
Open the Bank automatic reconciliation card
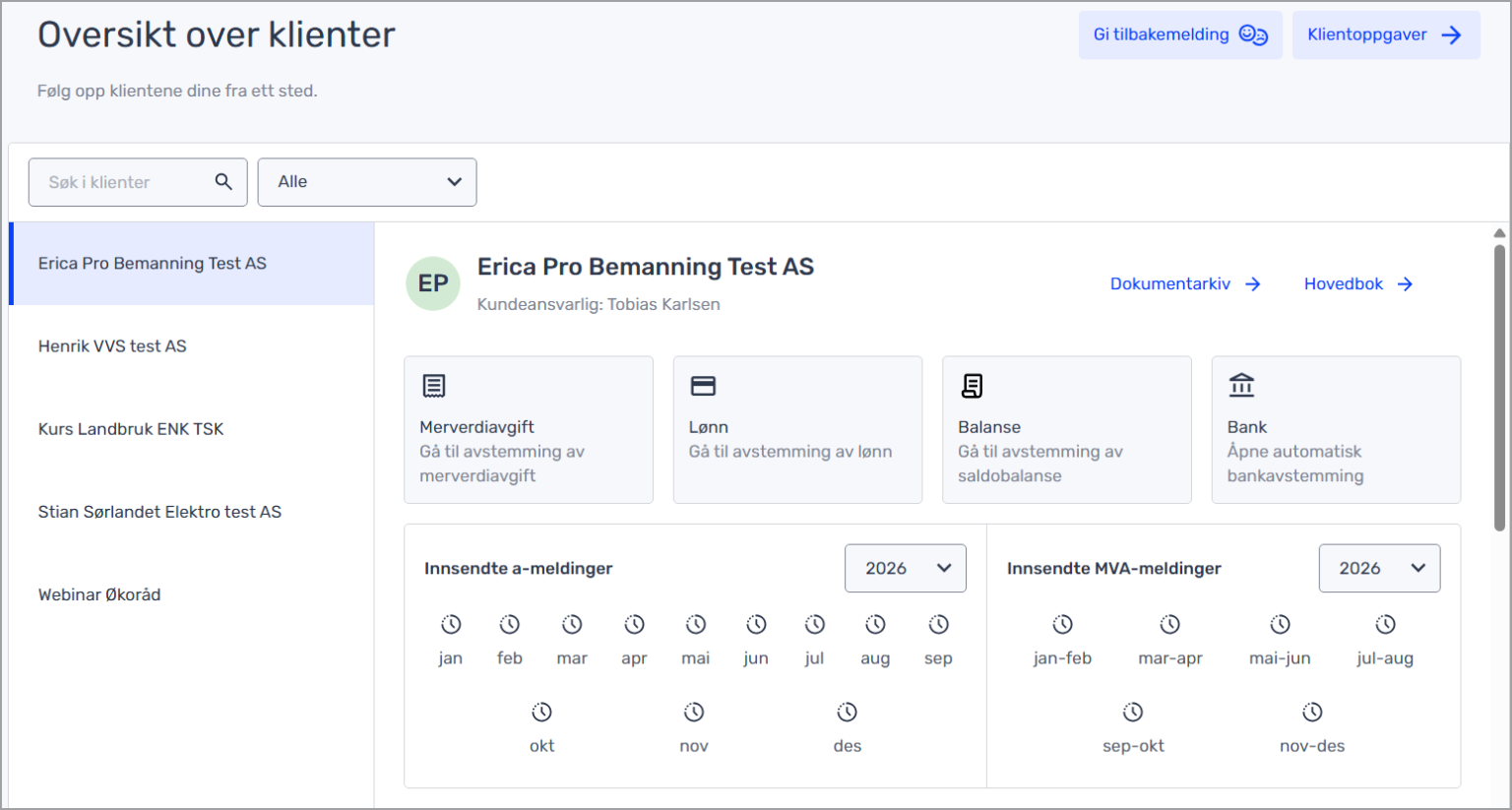tap(1335, 430)
